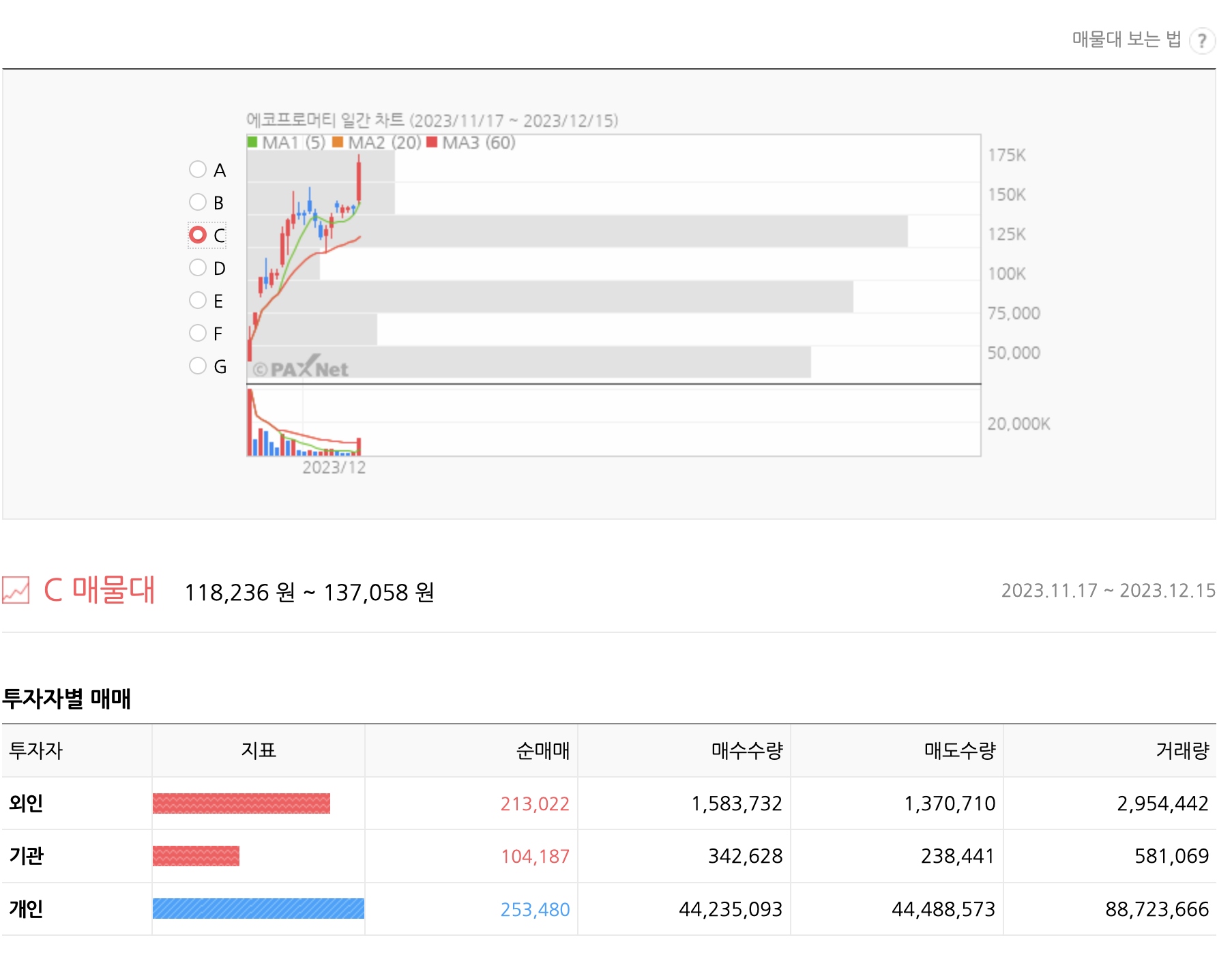Select the red MA3 (60) legend marker
1232x974 pixels.
(431, 143)
